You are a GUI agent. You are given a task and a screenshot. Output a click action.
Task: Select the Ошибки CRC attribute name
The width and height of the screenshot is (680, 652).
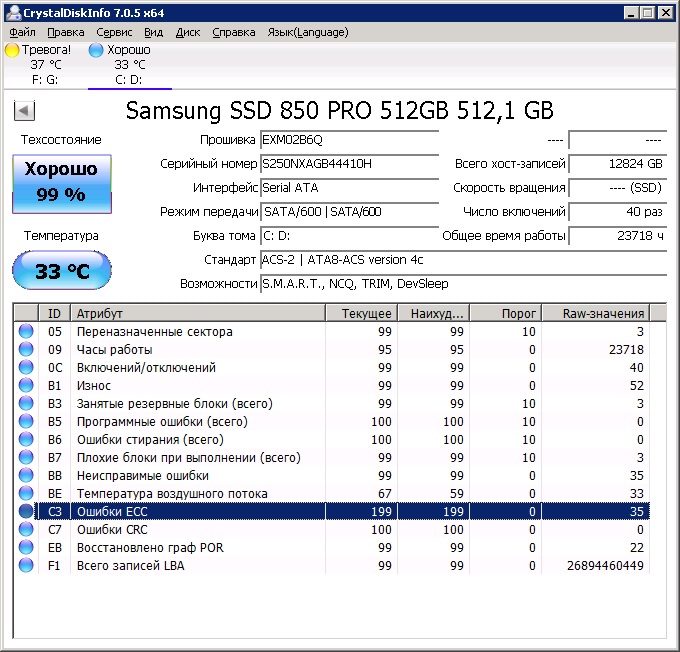tap(112, 530)
